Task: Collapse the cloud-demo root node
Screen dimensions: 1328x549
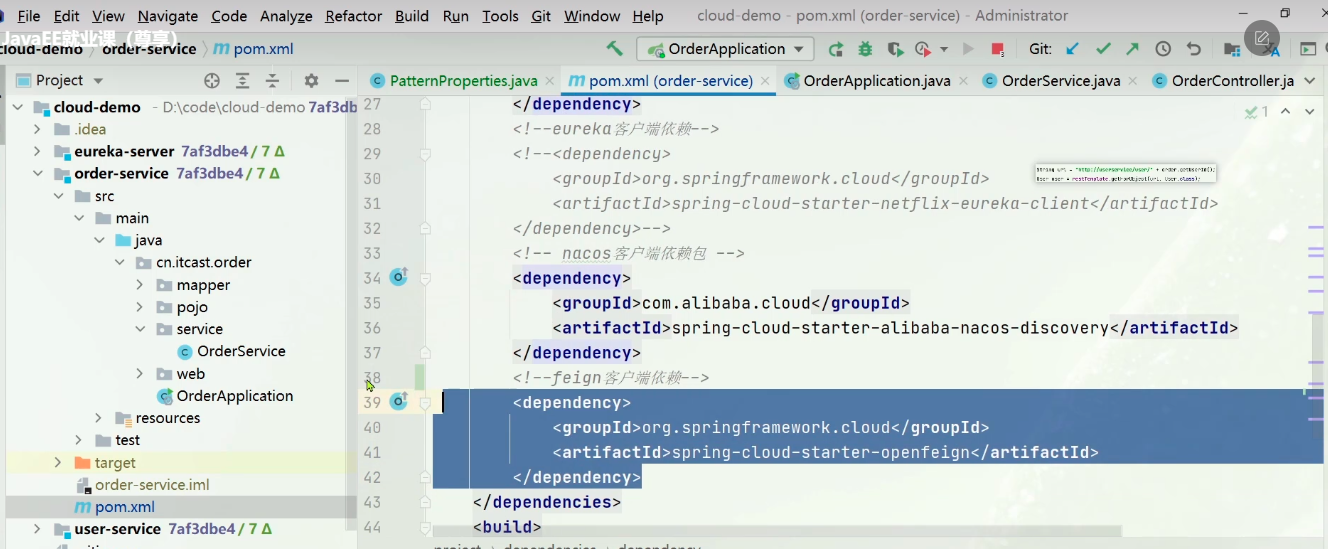Action: tap(16, 107)
